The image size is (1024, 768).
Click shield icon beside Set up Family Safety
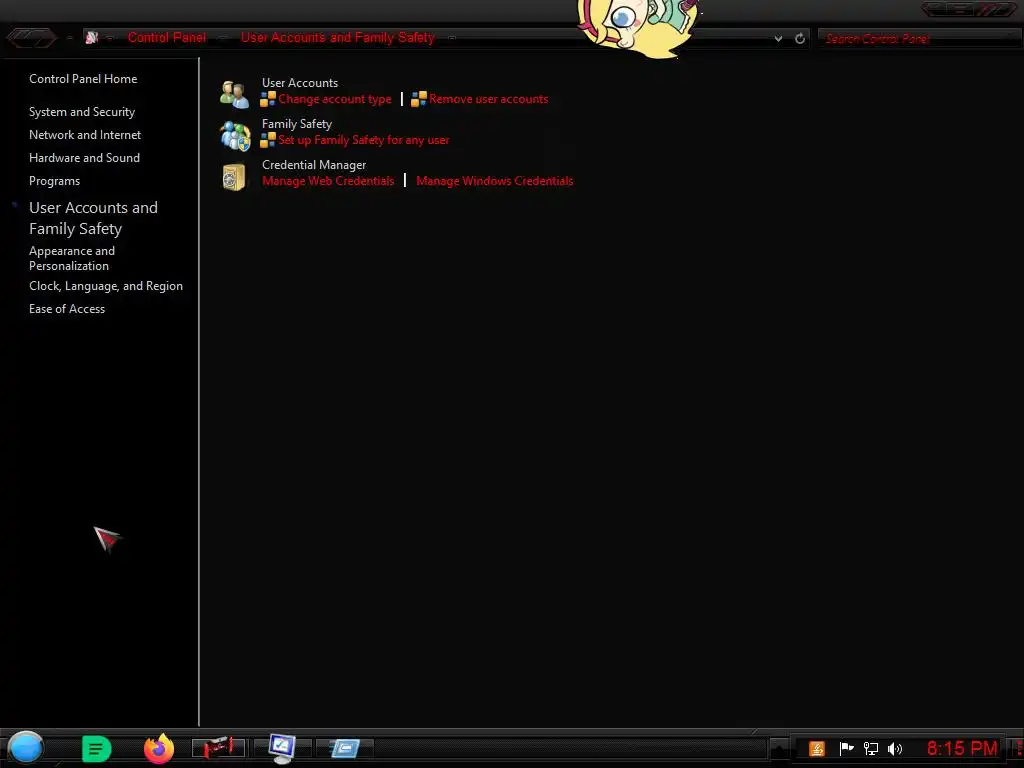[x=268, y=140]
